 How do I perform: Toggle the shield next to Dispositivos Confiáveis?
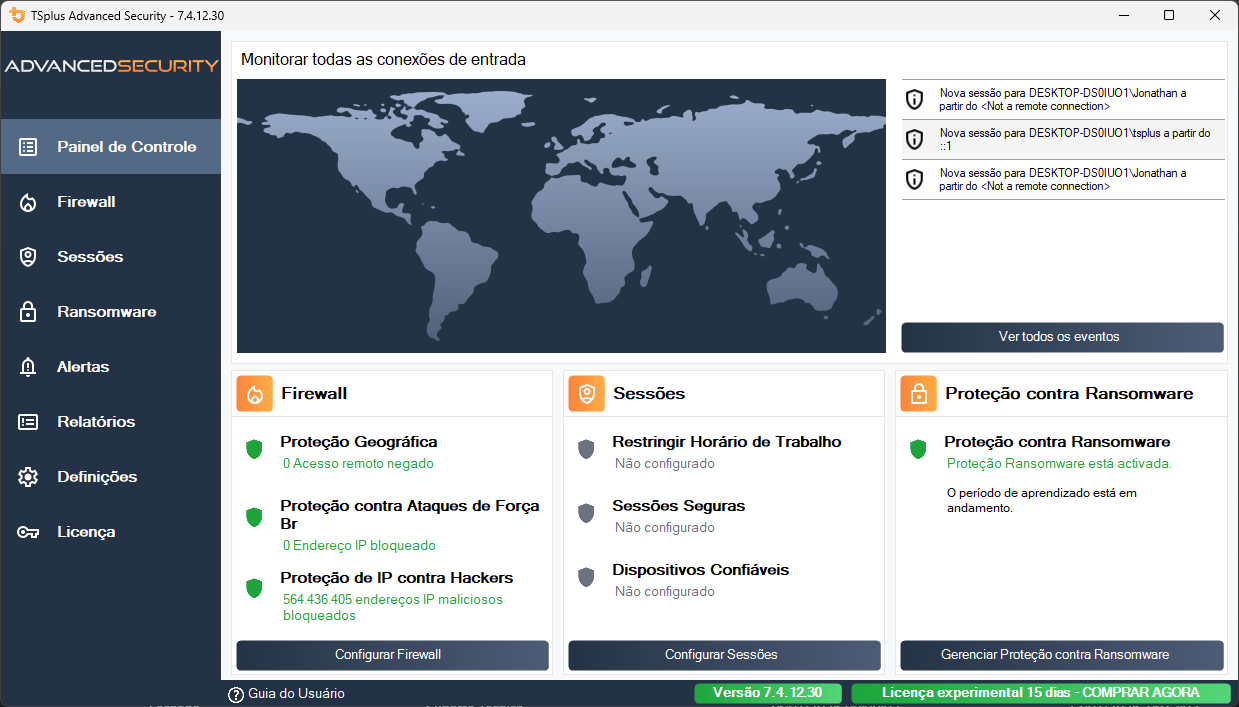(x=586, y=577)
